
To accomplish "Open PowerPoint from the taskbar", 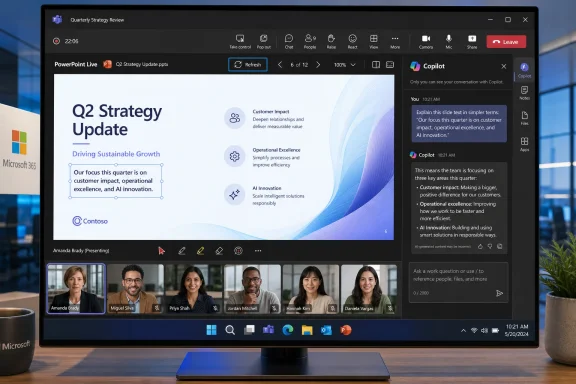I will click(346, 330).
